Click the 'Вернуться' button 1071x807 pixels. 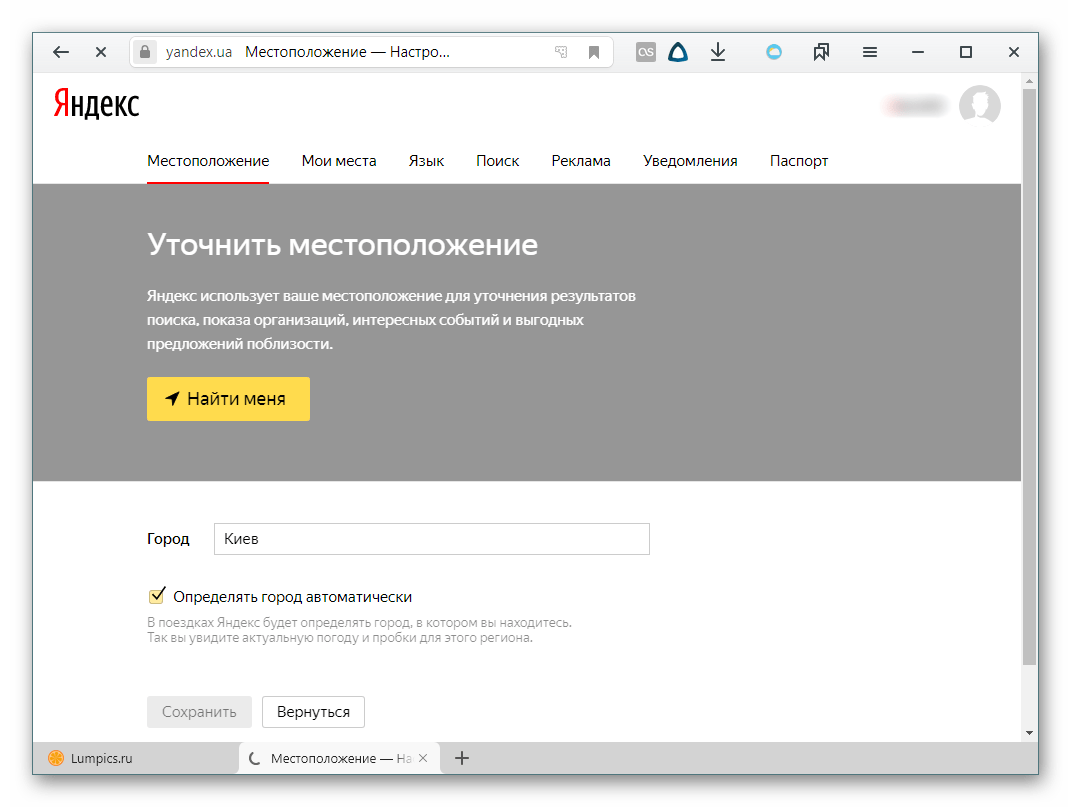(313, 712)
